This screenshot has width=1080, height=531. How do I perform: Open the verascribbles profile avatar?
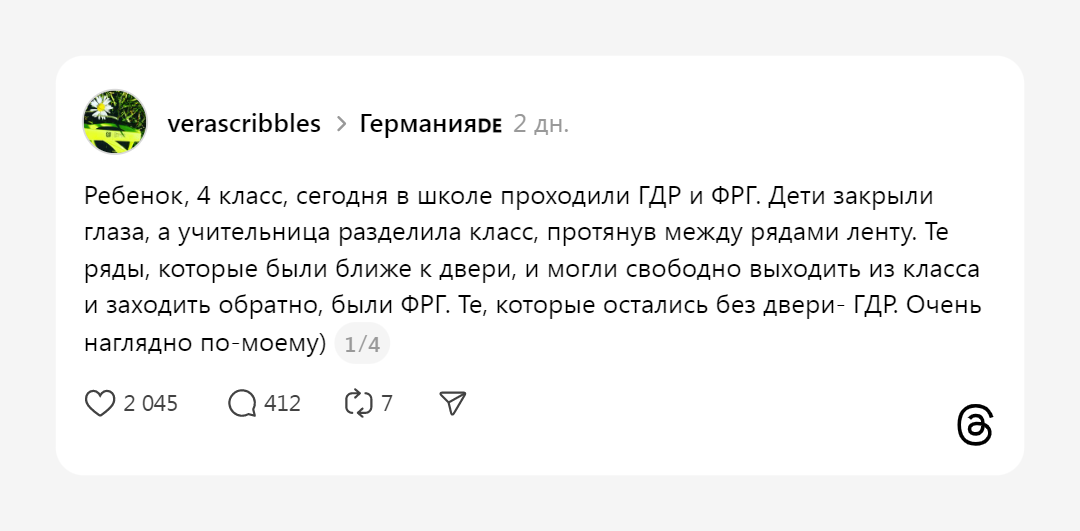[x=115, y=122]
